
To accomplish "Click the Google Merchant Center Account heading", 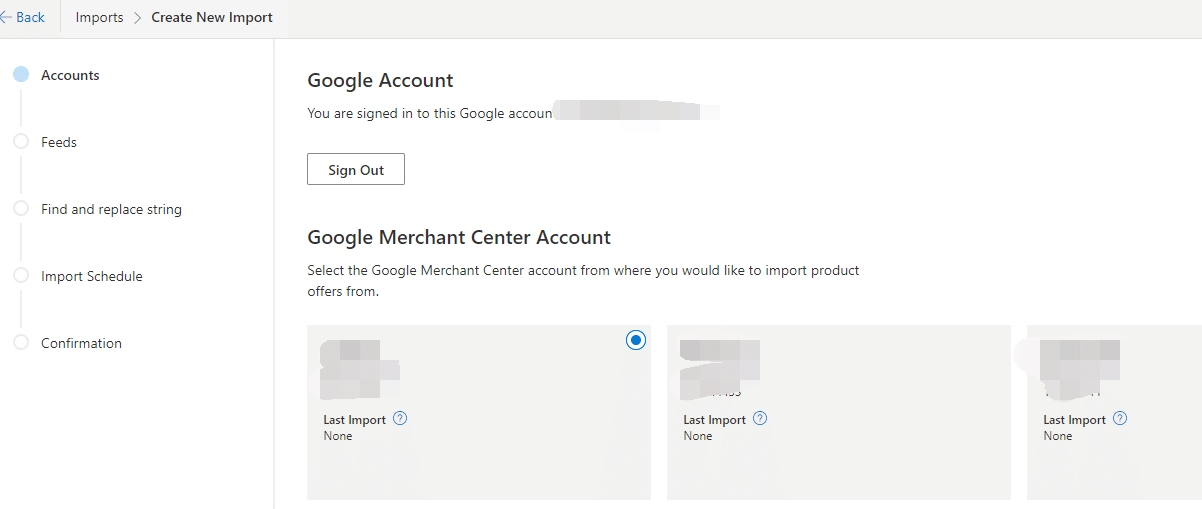I will click(x=459, y=238).
